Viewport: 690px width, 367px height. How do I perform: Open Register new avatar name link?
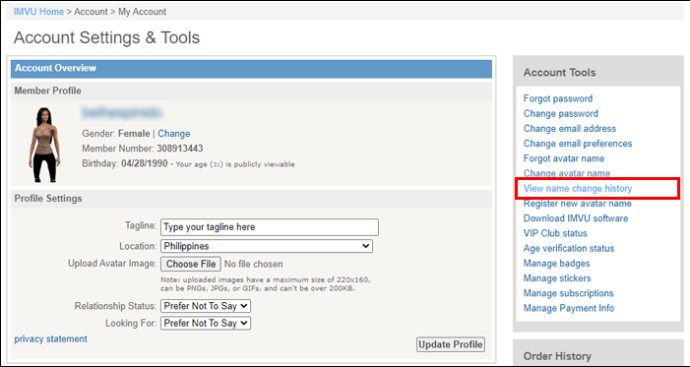[577, 204]
